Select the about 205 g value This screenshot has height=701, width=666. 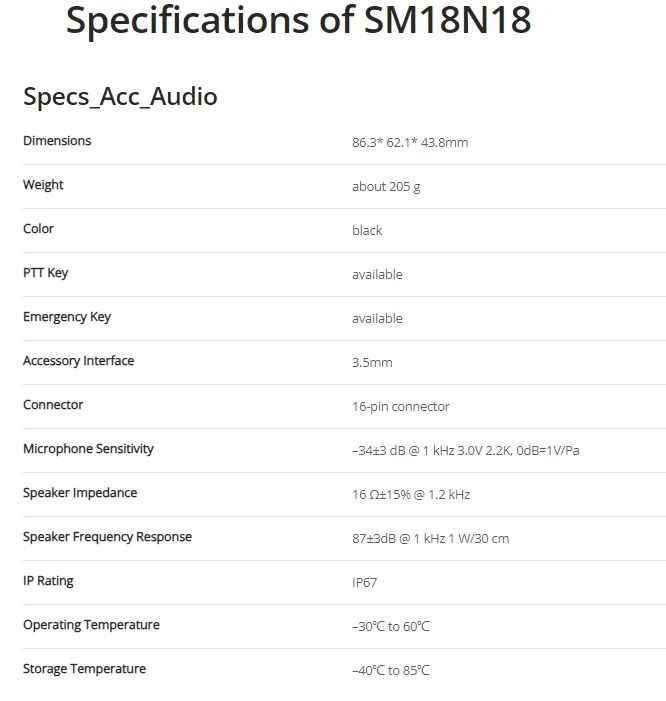[386, 187]
